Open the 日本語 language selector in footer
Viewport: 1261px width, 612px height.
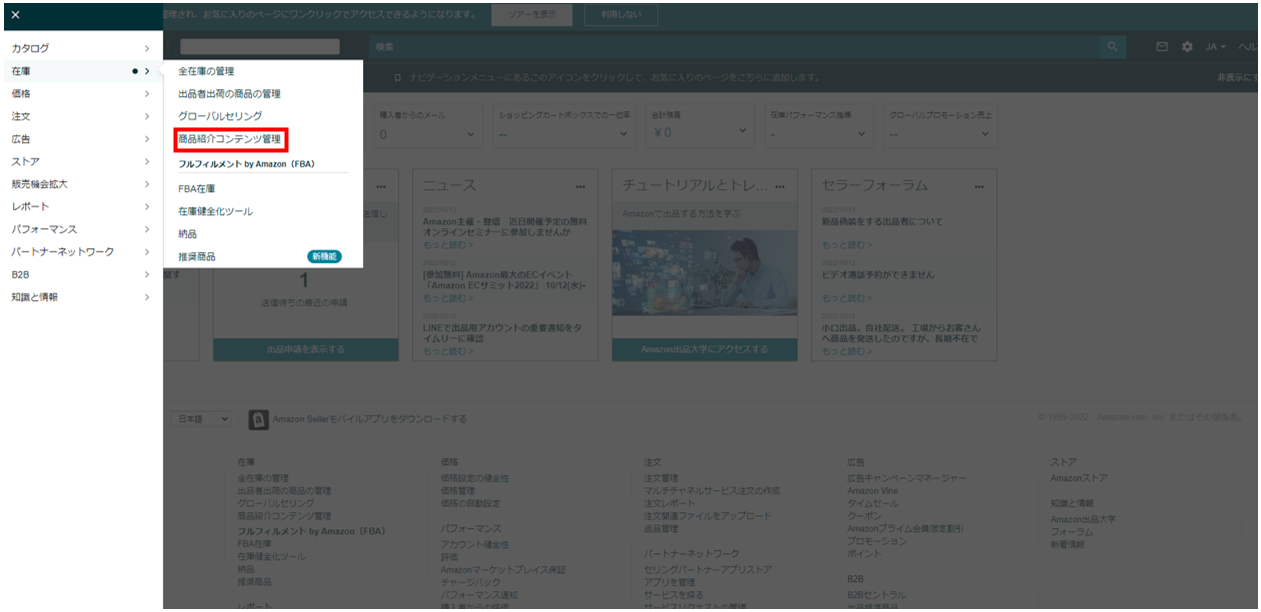(x=203, y=419)
